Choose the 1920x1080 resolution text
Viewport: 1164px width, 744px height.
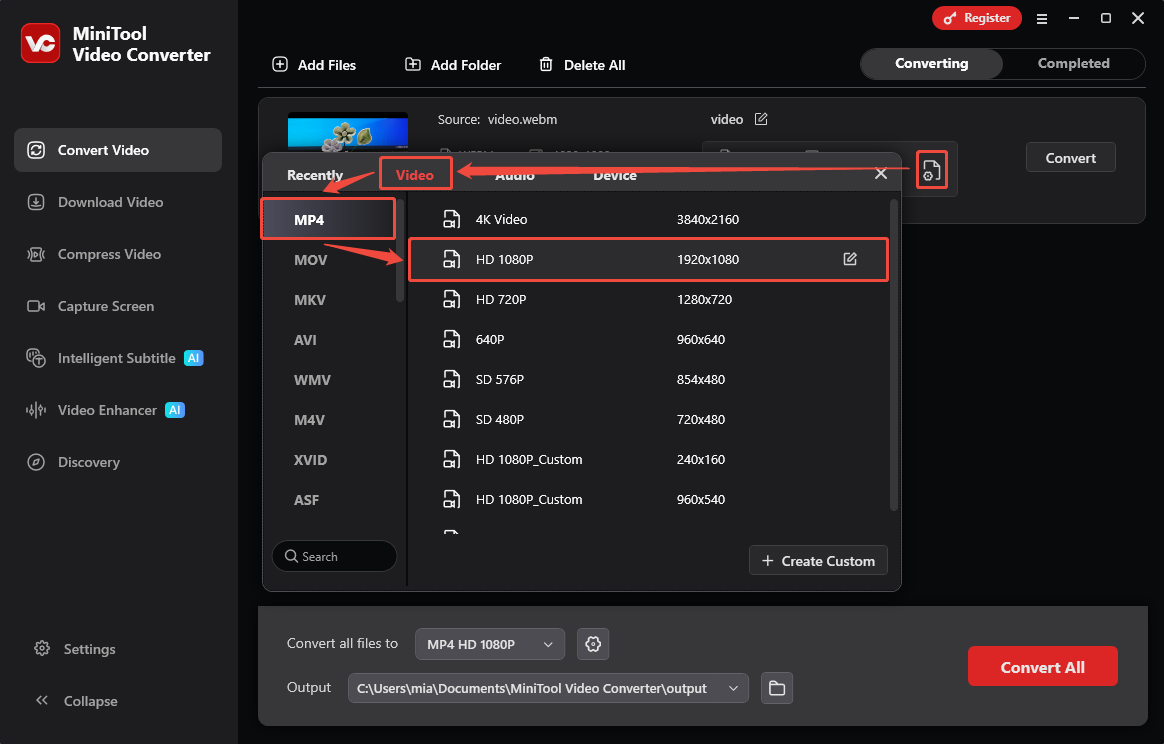[x=707, y=260]
